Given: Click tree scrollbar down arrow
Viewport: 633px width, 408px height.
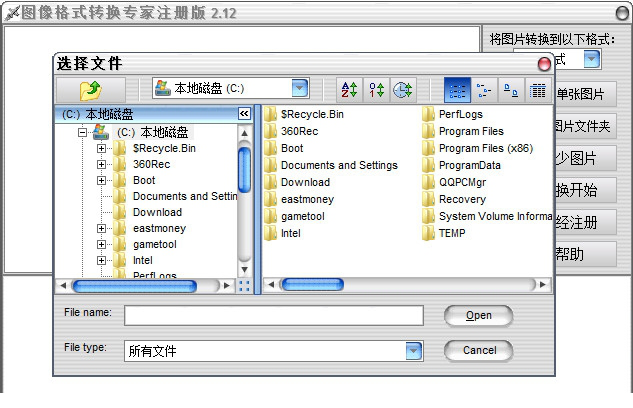Looking at the screenshot, I should pyautogui.click(x=244, y=270).
